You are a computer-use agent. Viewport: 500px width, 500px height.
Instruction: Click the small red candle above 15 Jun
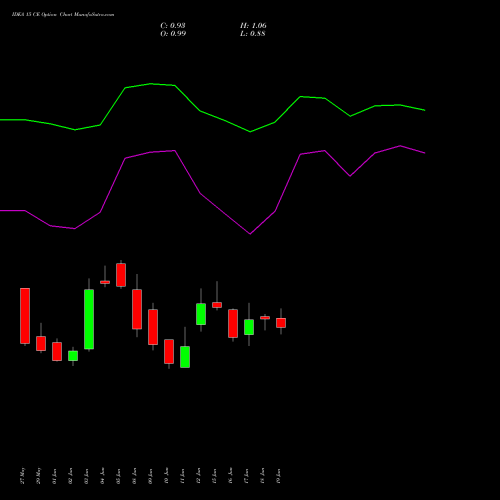click(x=217, y=305)
